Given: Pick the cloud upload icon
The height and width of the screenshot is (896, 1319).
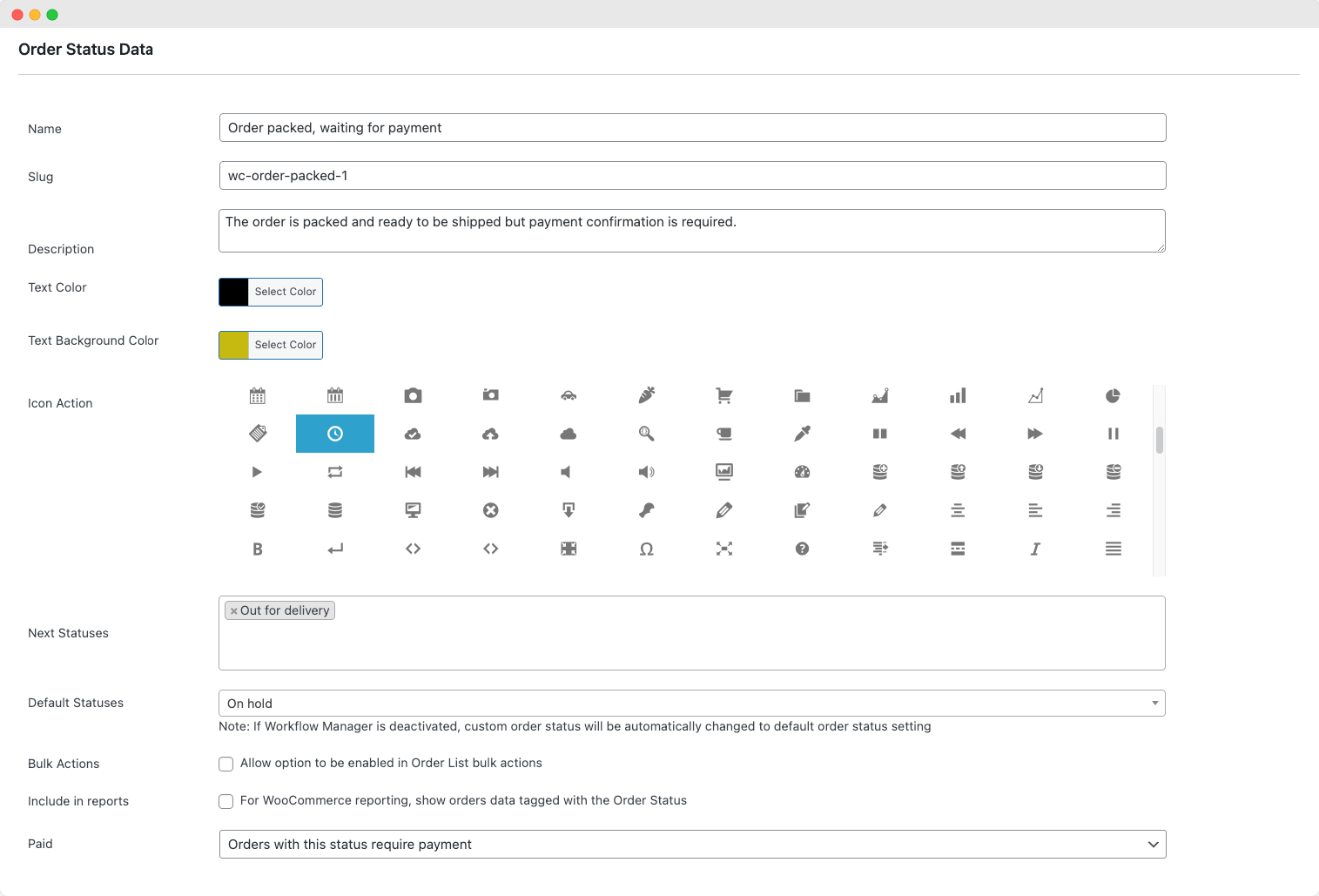Looking at the screenshot, I should point(490,434).
